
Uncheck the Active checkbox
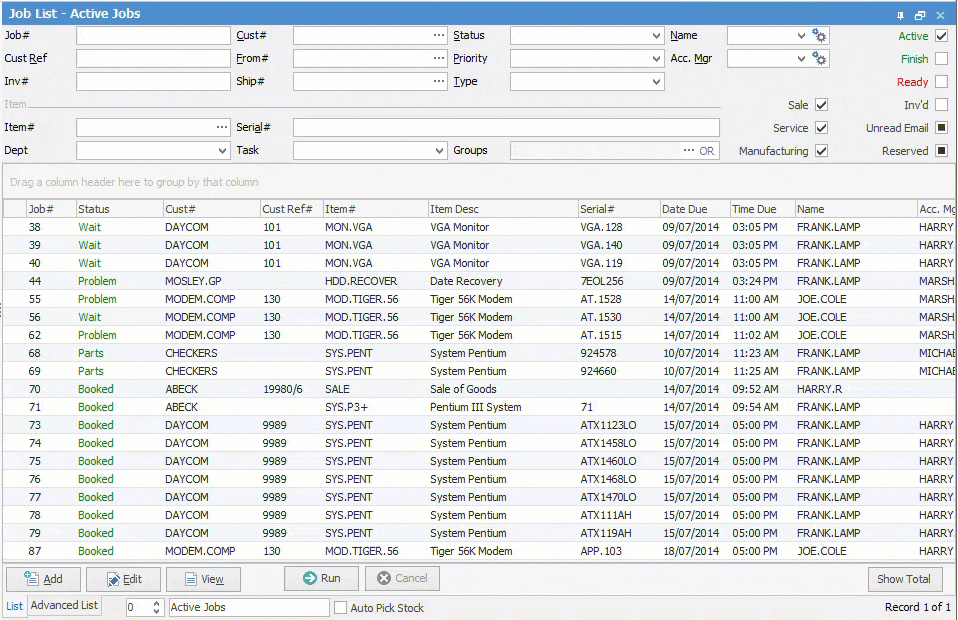click(x=941, y=36)
